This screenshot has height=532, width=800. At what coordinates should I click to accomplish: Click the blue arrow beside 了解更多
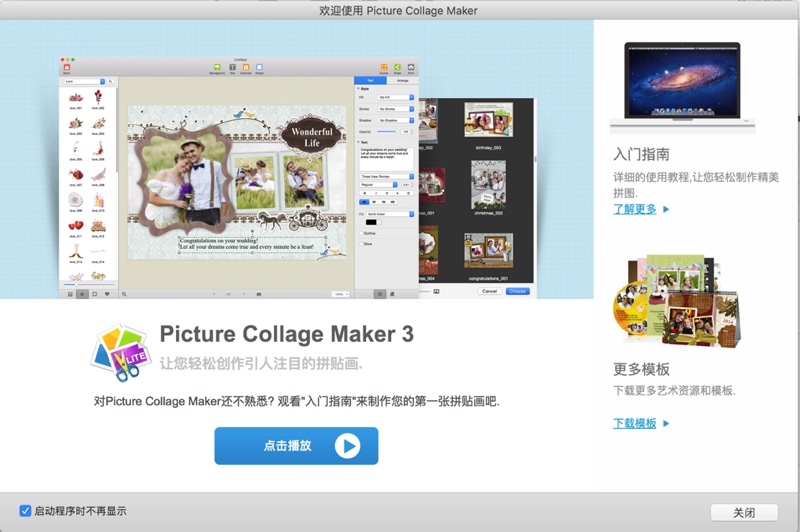tap(666, 209)
